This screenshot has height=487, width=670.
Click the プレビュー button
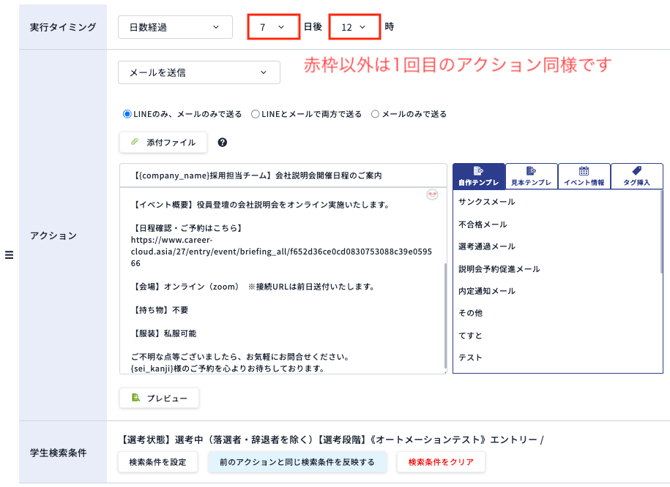(x=159, y=398)
